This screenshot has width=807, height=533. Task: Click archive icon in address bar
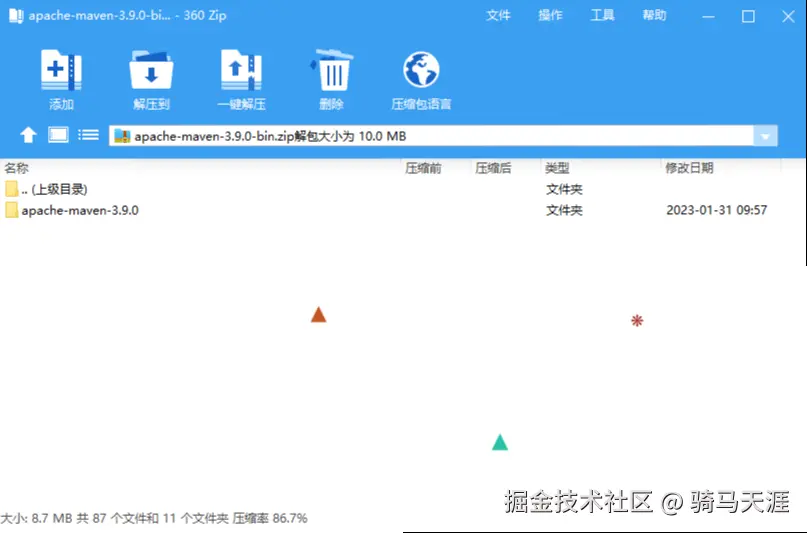tap(122, 136)
